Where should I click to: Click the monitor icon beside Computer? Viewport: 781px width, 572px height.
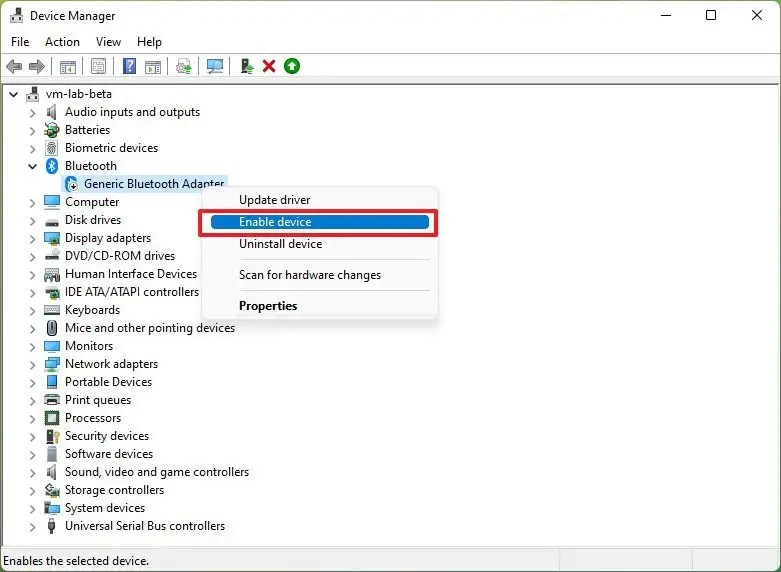52,202
